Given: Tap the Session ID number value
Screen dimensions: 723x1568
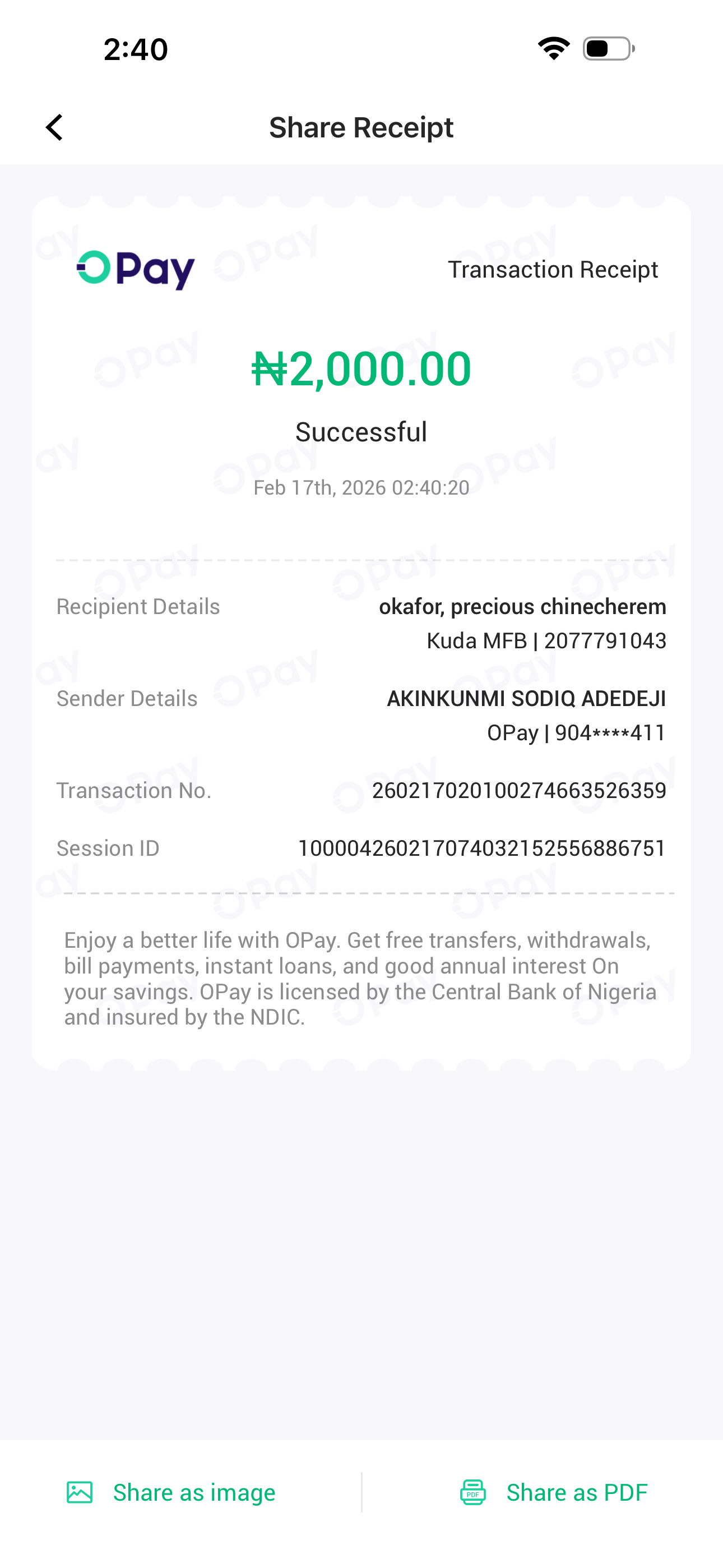Looking at the screenshot, I should point(481,848).
